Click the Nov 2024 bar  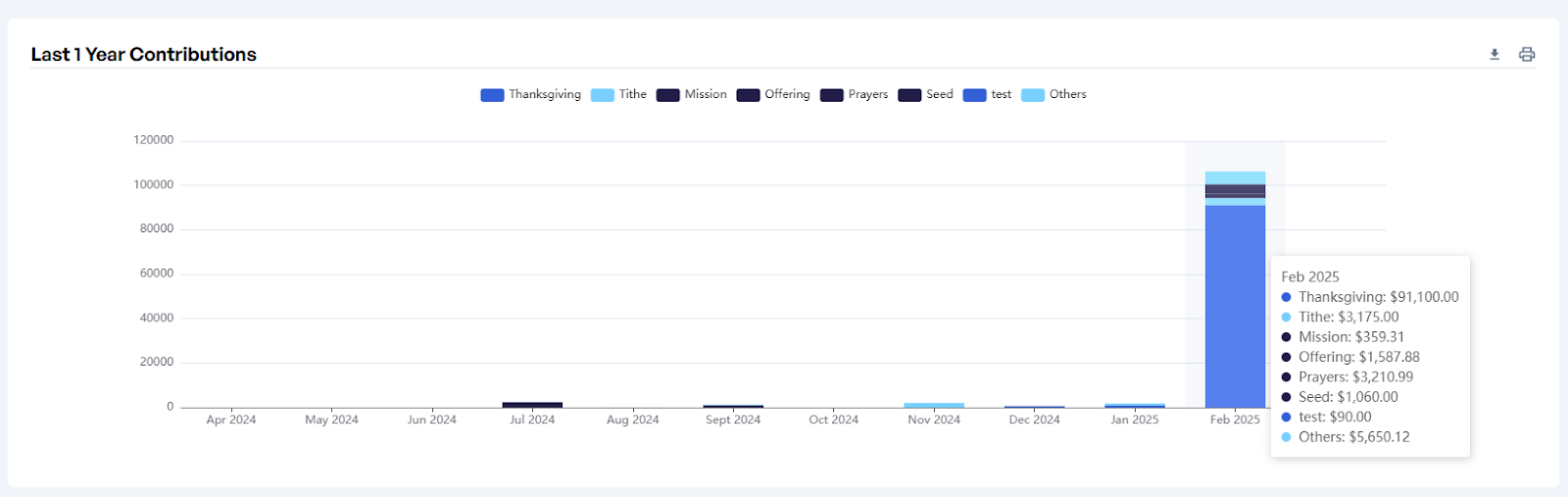(x=934, y=405)
